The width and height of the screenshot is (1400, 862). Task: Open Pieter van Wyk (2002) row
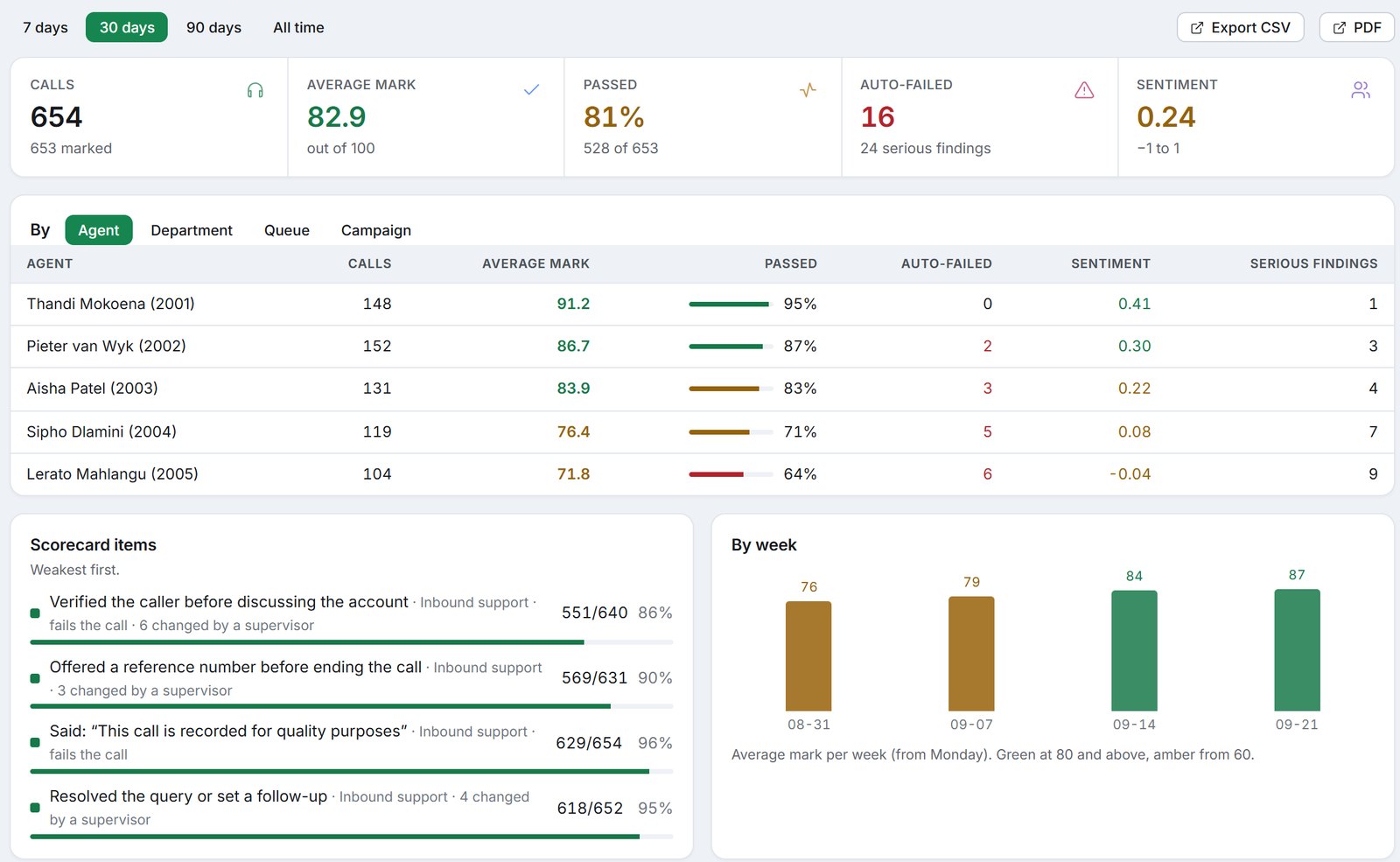click(702, 347)
